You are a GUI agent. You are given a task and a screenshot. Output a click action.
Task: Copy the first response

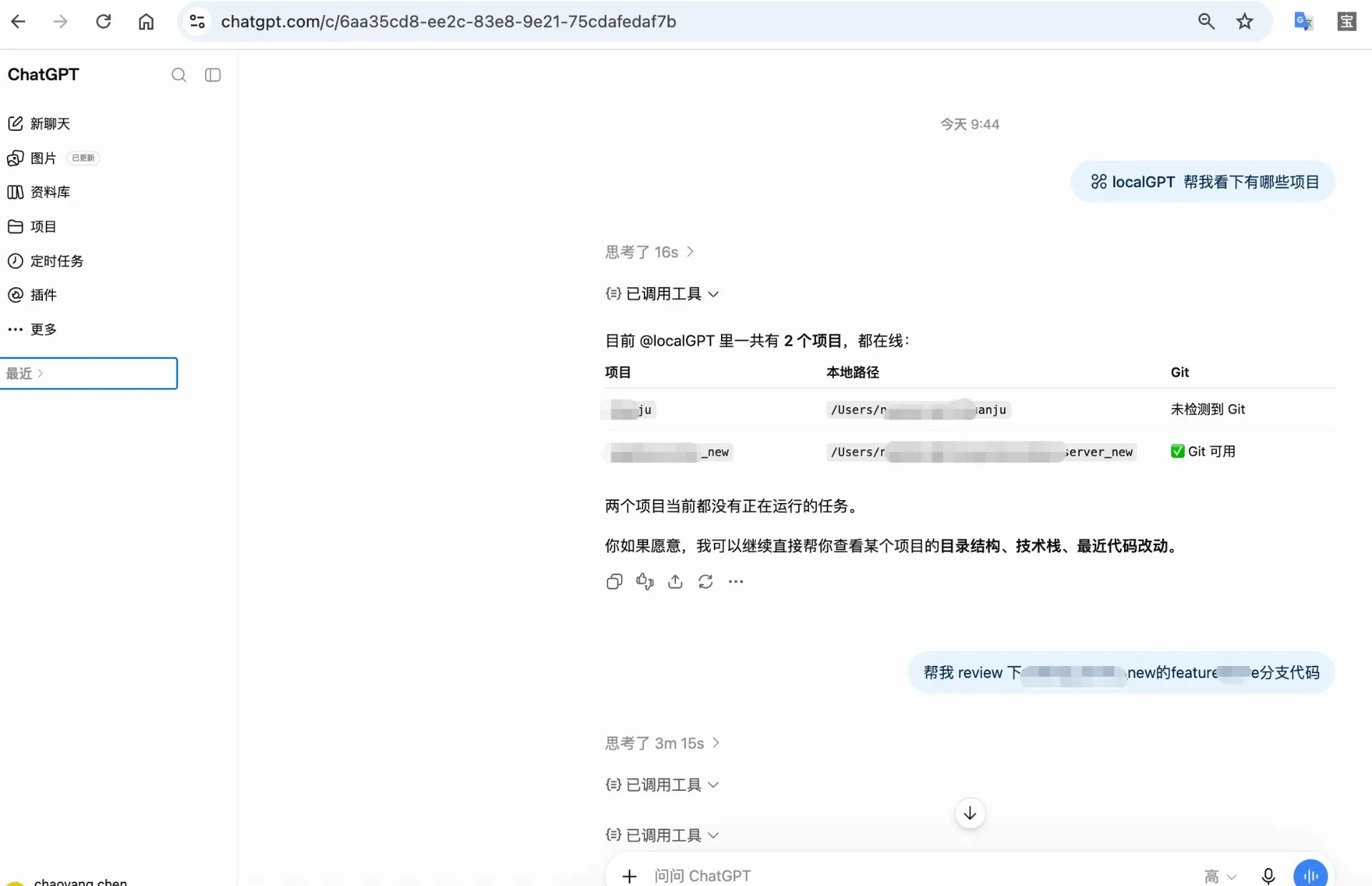615,582
